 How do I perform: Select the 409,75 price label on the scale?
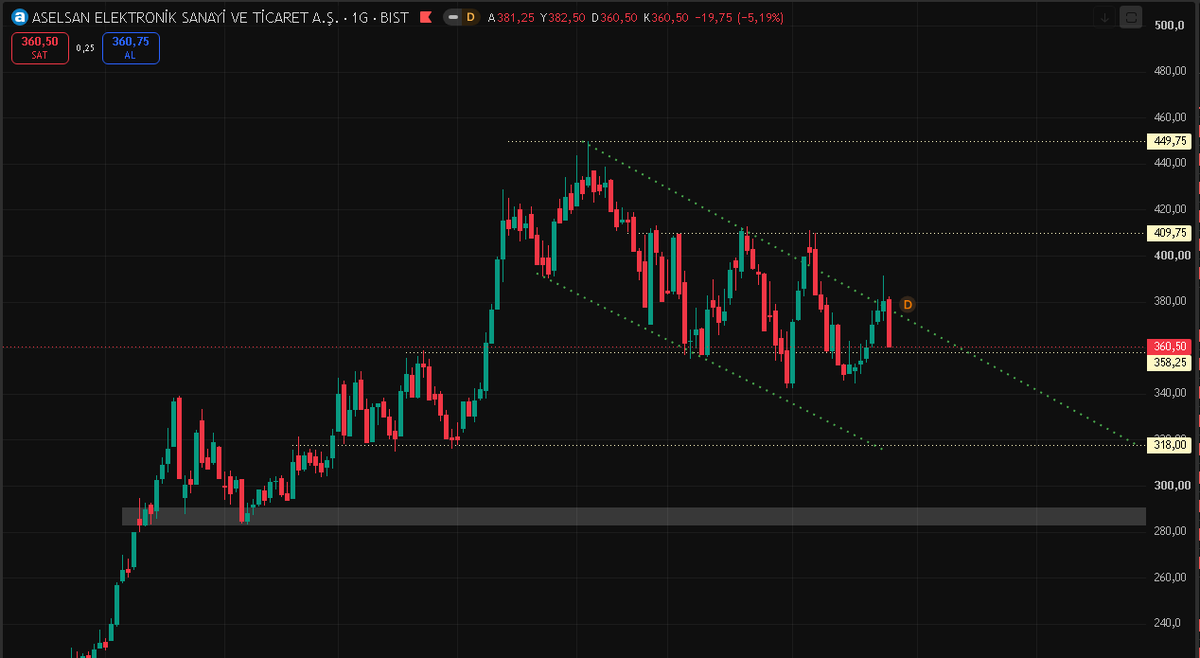pyautogui.click(x=1168, y=233)
